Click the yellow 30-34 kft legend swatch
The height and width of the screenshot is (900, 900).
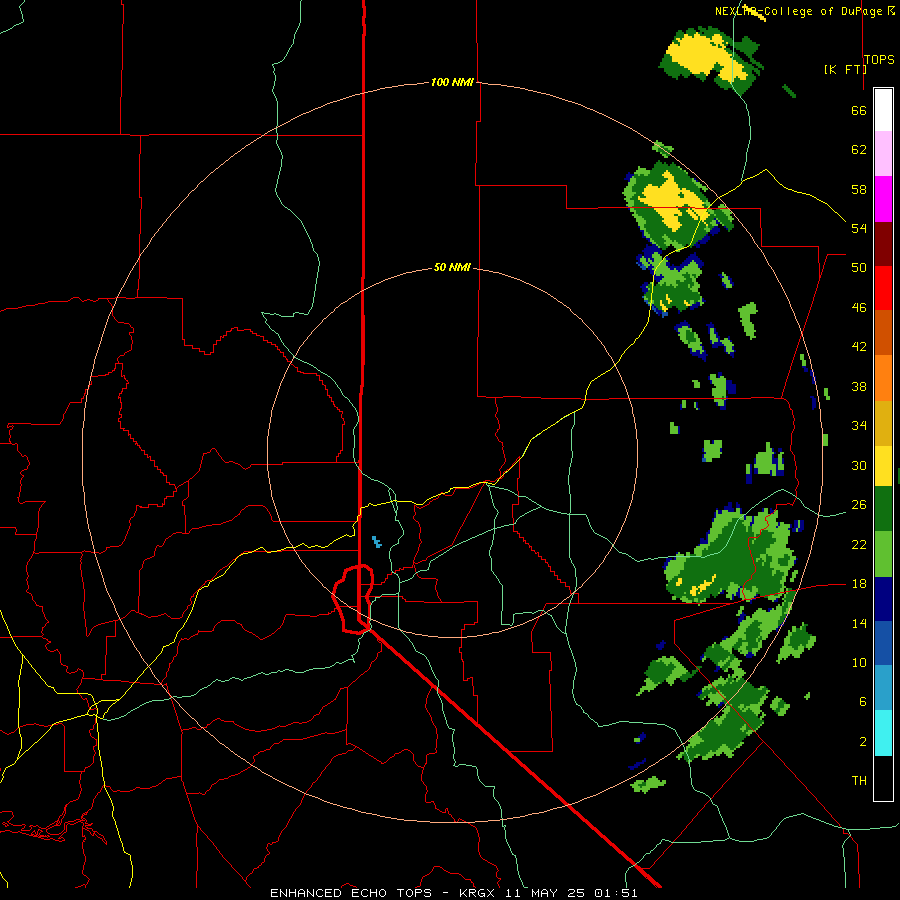(883, 466)
